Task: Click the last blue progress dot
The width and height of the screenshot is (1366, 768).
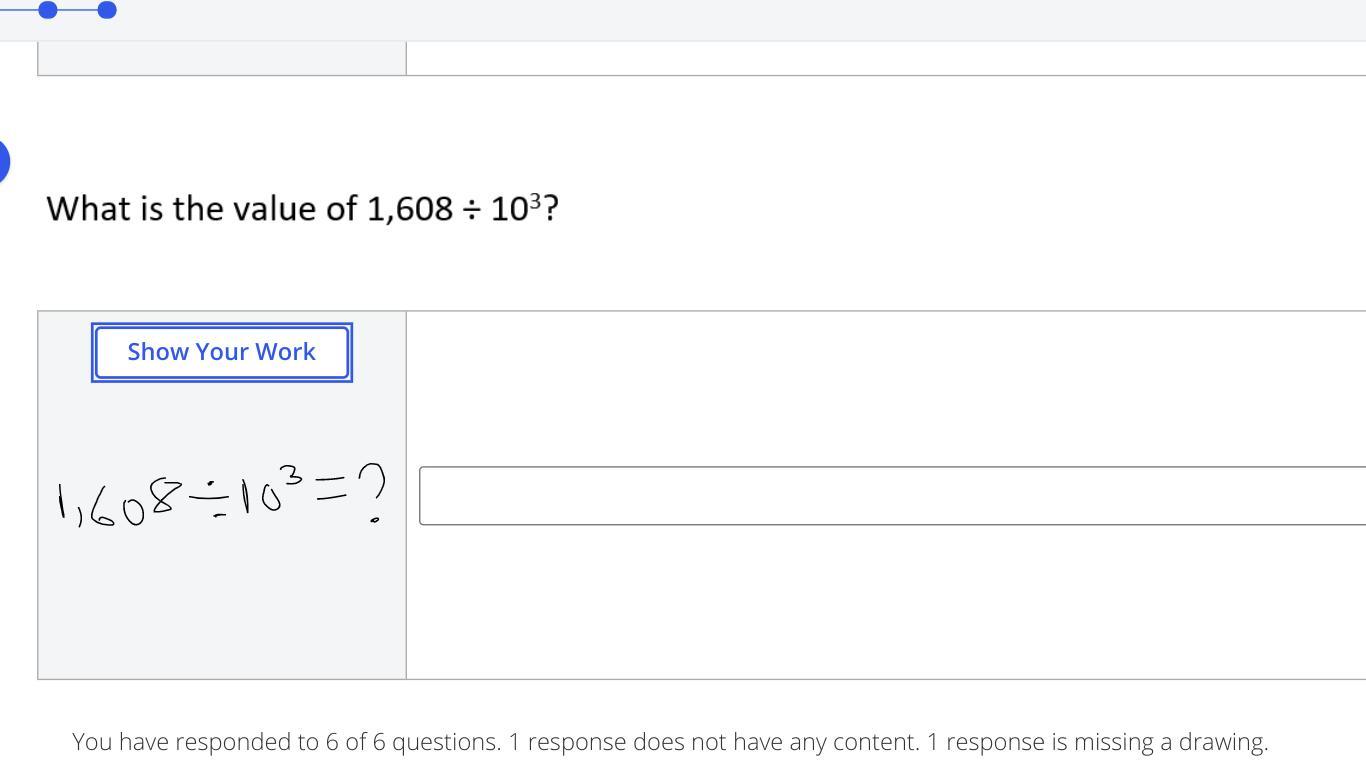Action: tap(107, 10)
